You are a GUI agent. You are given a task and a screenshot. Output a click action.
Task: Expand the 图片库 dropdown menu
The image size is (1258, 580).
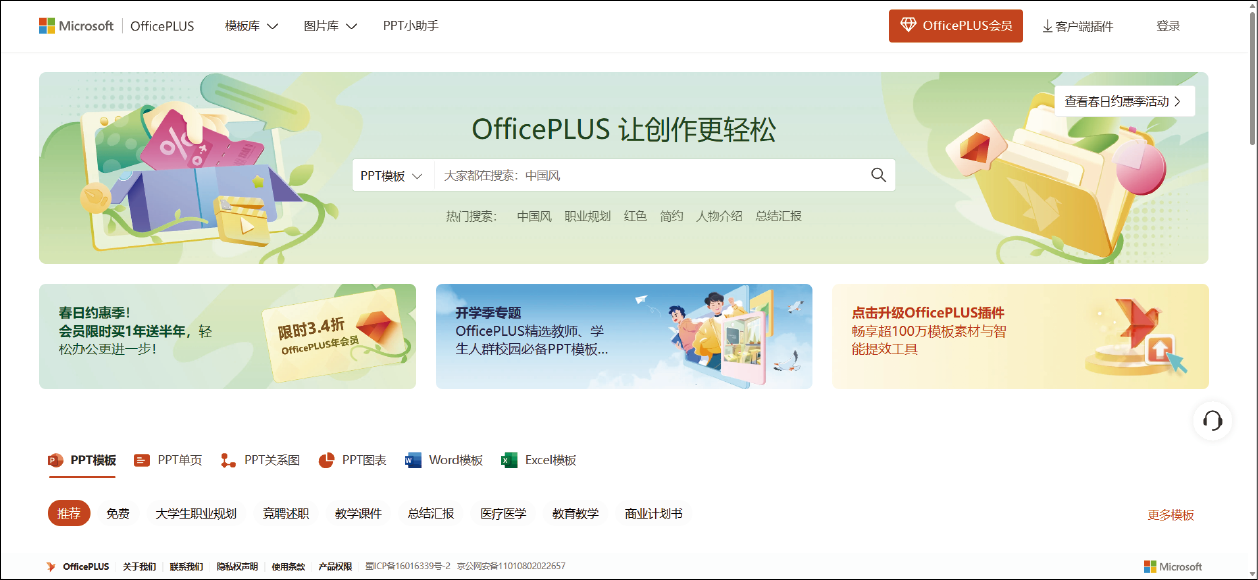click(330, 26)
